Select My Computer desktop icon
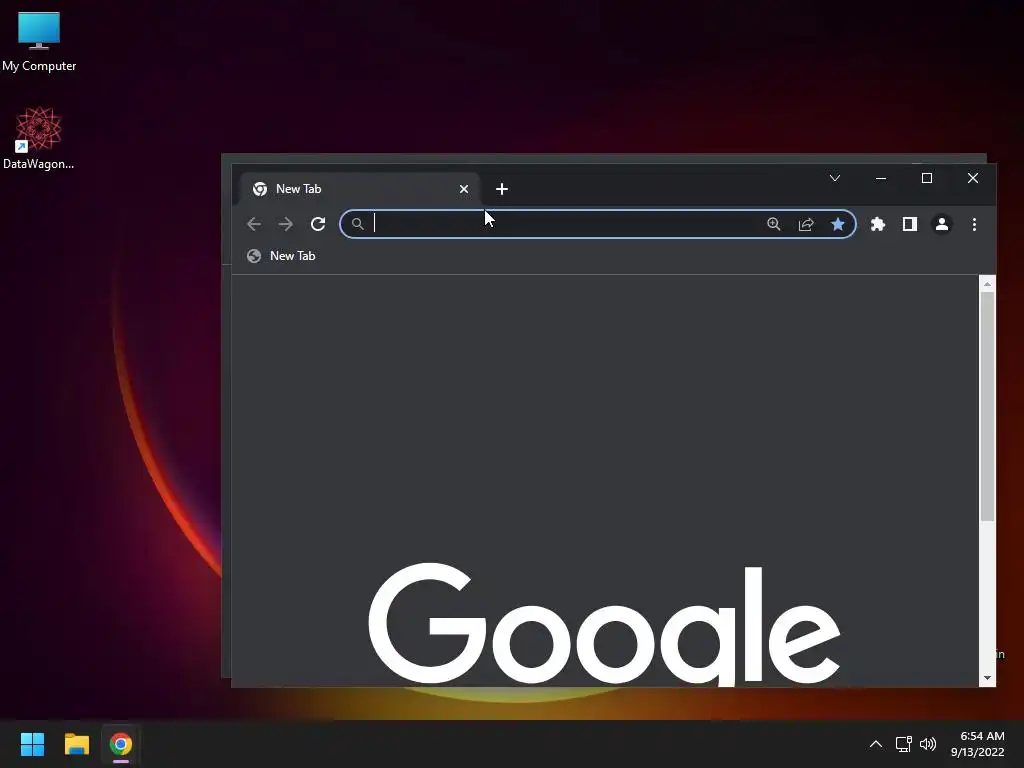Image resolution: width=1024 pixels, height=768 pixels. coord(39,41)
